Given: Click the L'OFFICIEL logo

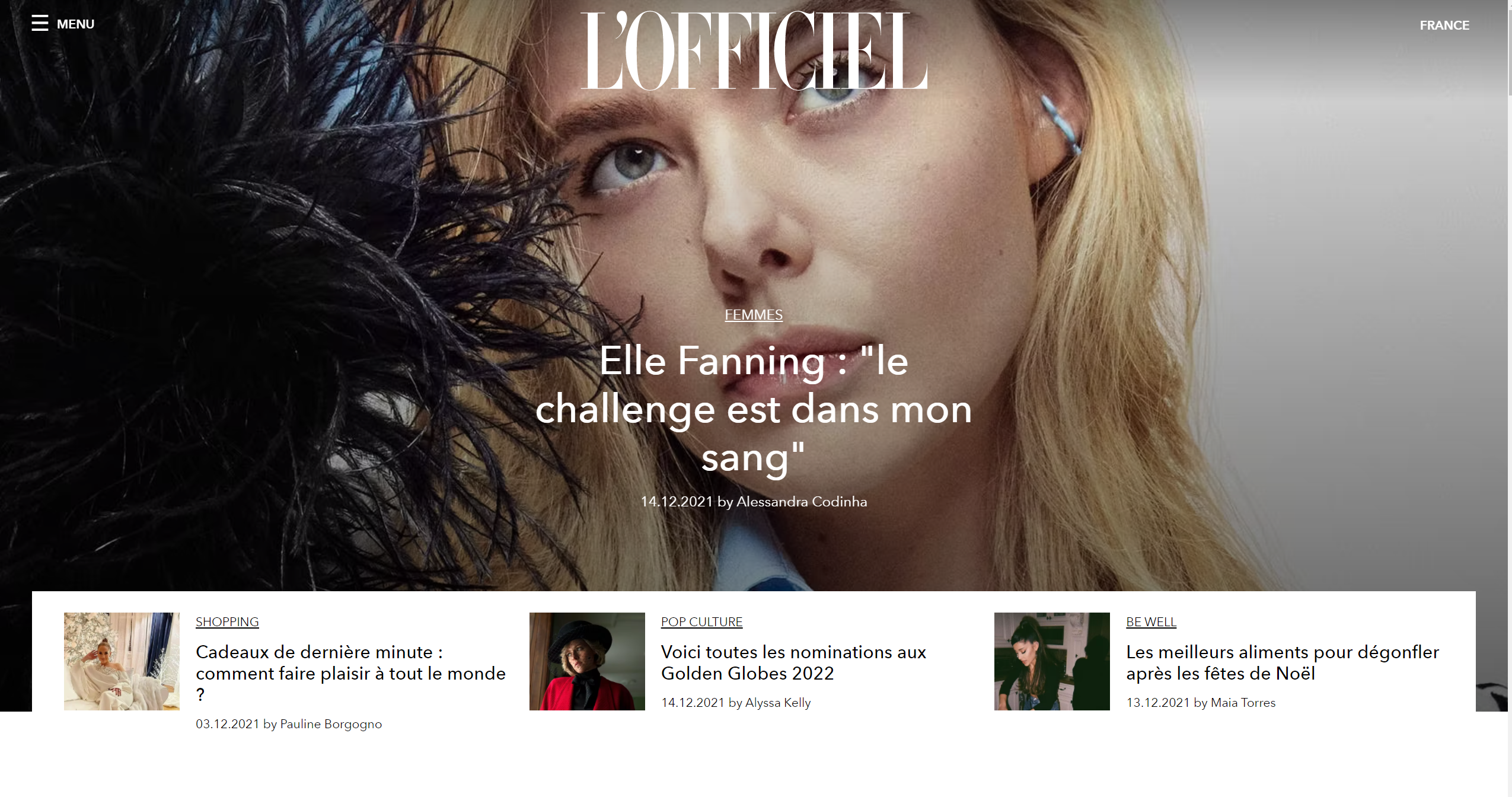Looking at the screenshot, I should click(x=754, y=51).
